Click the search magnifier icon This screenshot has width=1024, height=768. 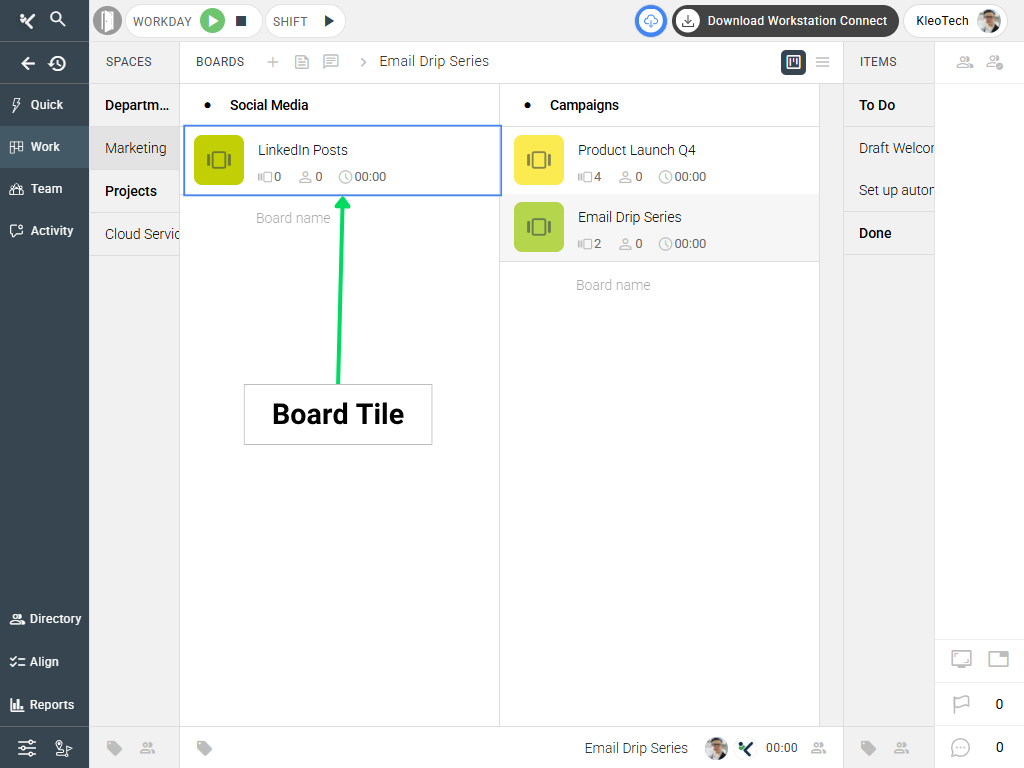[58, 19]
